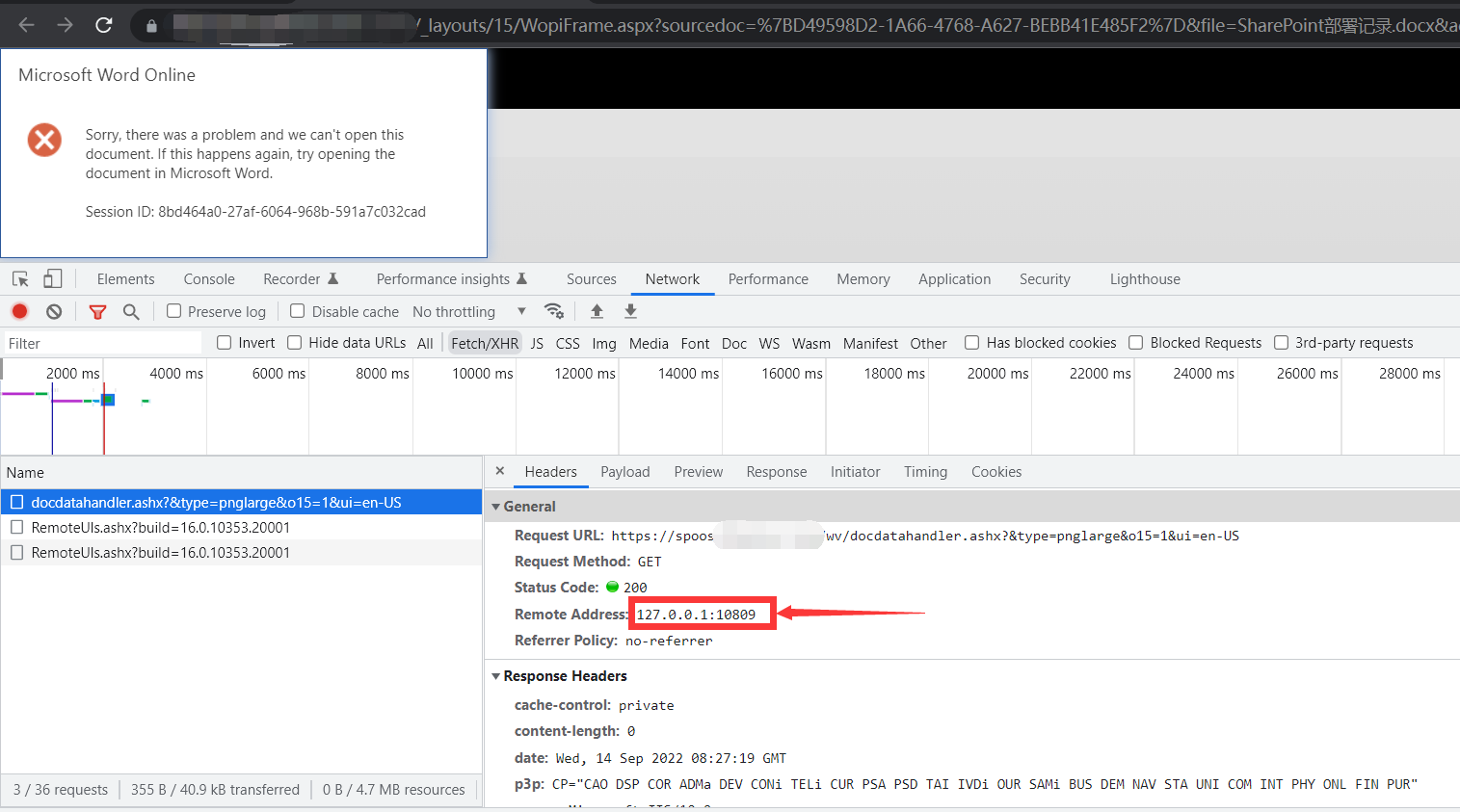Open the Timing tab for the request

coord(924,471)
